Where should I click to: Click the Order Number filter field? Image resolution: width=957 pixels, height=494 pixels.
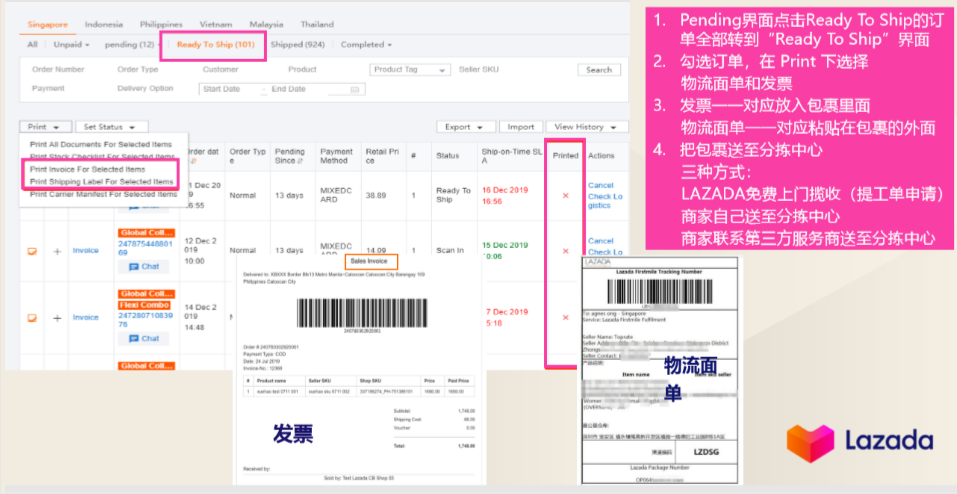click(58, 70)
